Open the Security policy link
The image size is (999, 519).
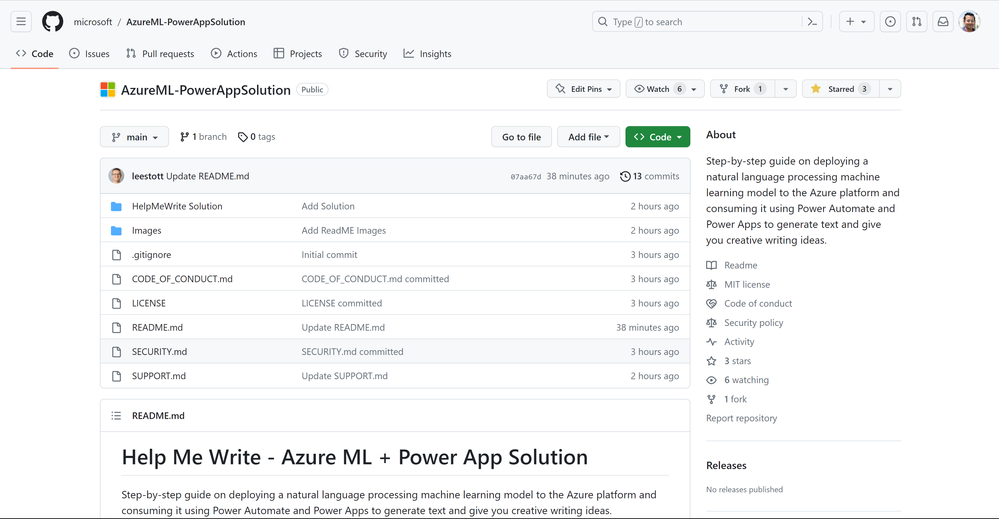(754, 323)
